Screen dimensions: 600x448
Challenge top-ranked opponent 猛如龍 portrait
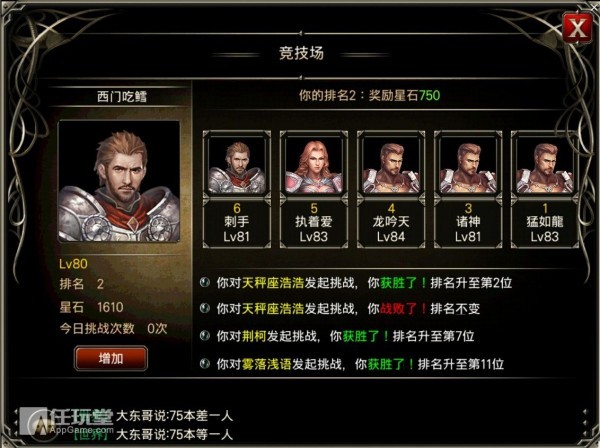545,165
